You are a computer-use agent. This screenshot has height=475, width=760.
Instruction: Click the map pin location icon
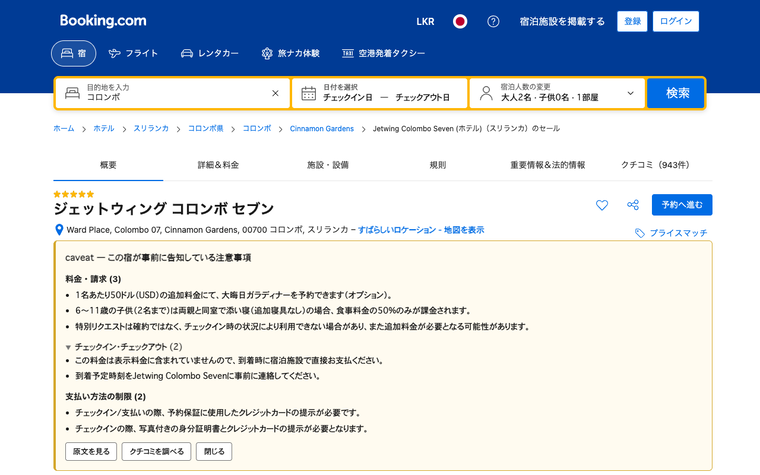(59, 230)
